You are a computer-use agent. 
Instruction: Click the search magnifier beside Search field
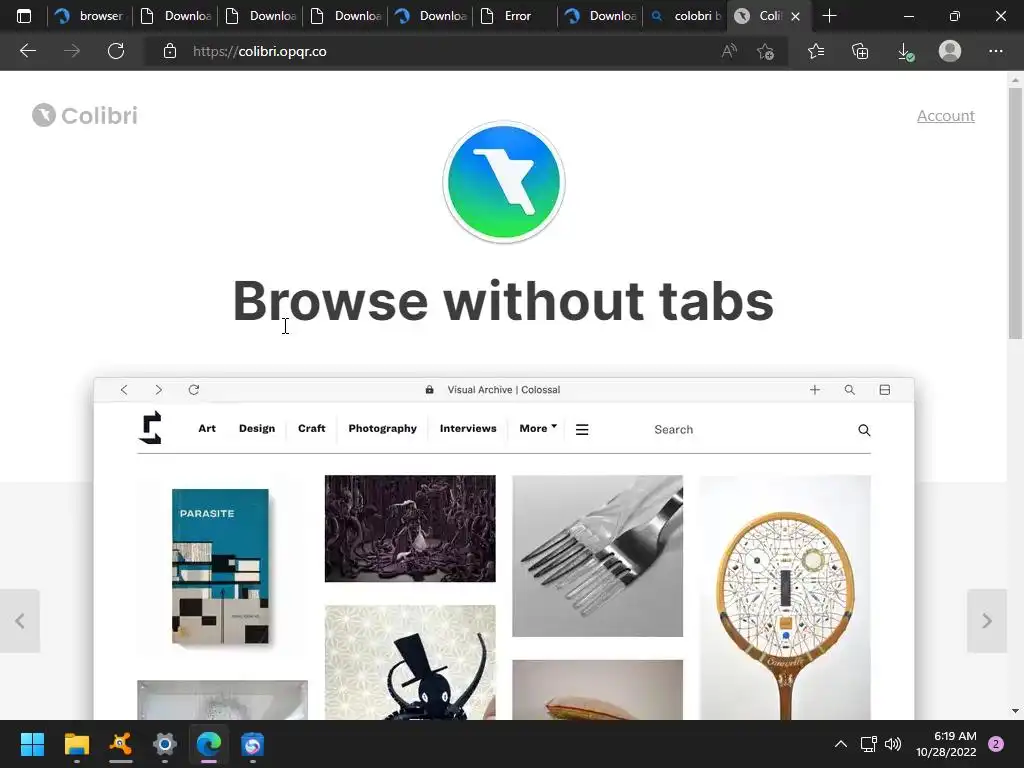(x=864, y=430)
